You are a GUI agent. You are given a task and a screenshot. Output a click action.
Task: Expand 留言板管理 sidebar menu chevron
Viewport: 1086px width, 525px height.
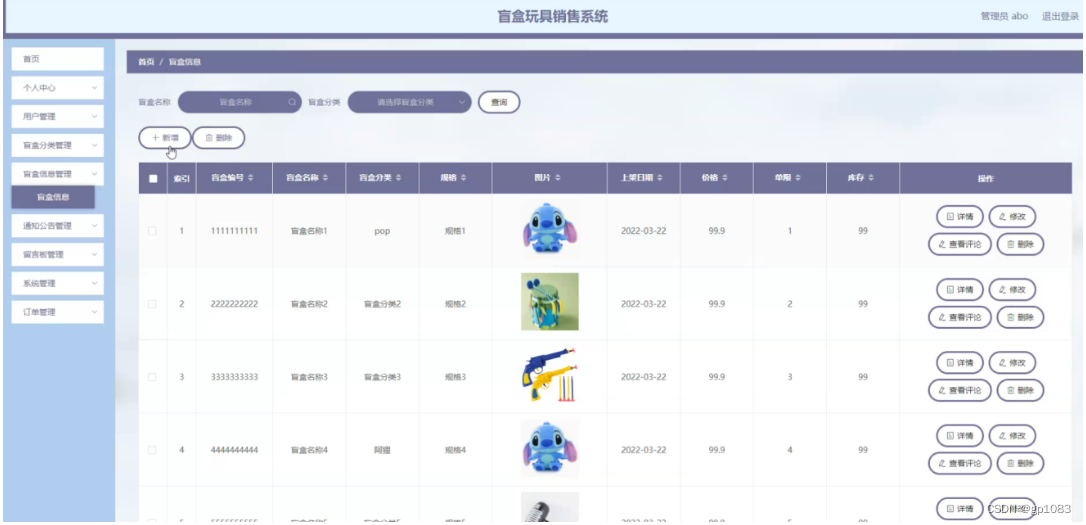click(x=94, y=254)
